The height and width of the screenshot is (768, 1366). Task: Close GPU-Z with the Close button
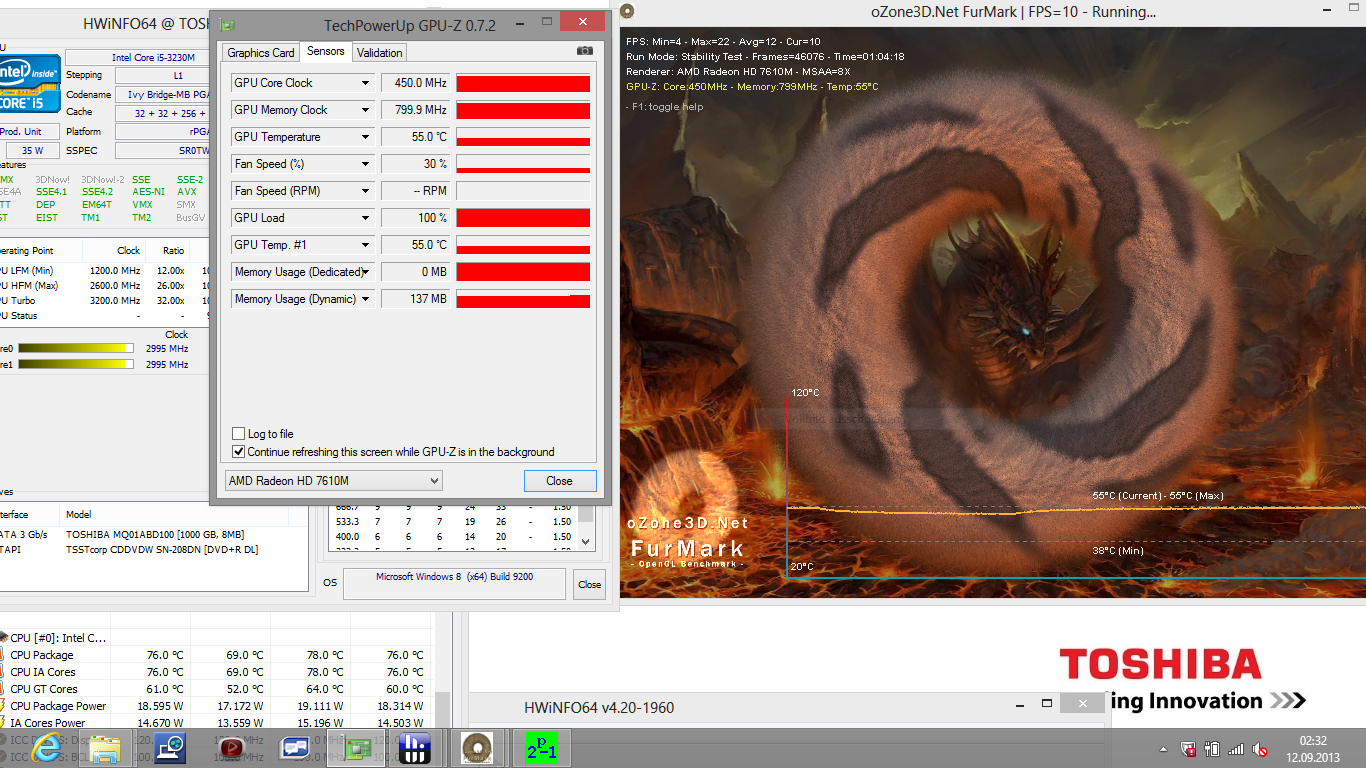[560, 481]
